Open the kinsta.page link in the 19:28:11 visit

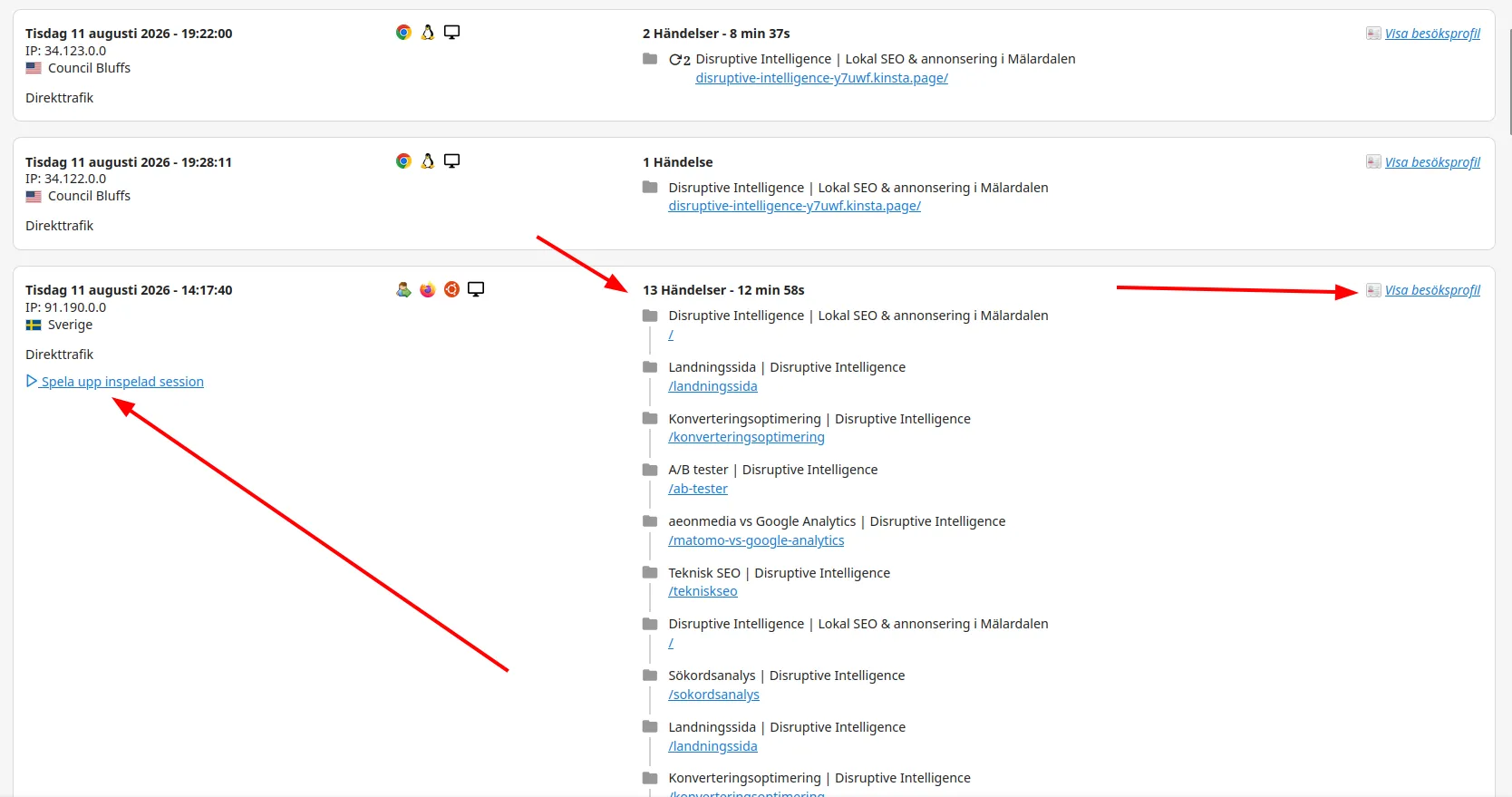point(794,206)
